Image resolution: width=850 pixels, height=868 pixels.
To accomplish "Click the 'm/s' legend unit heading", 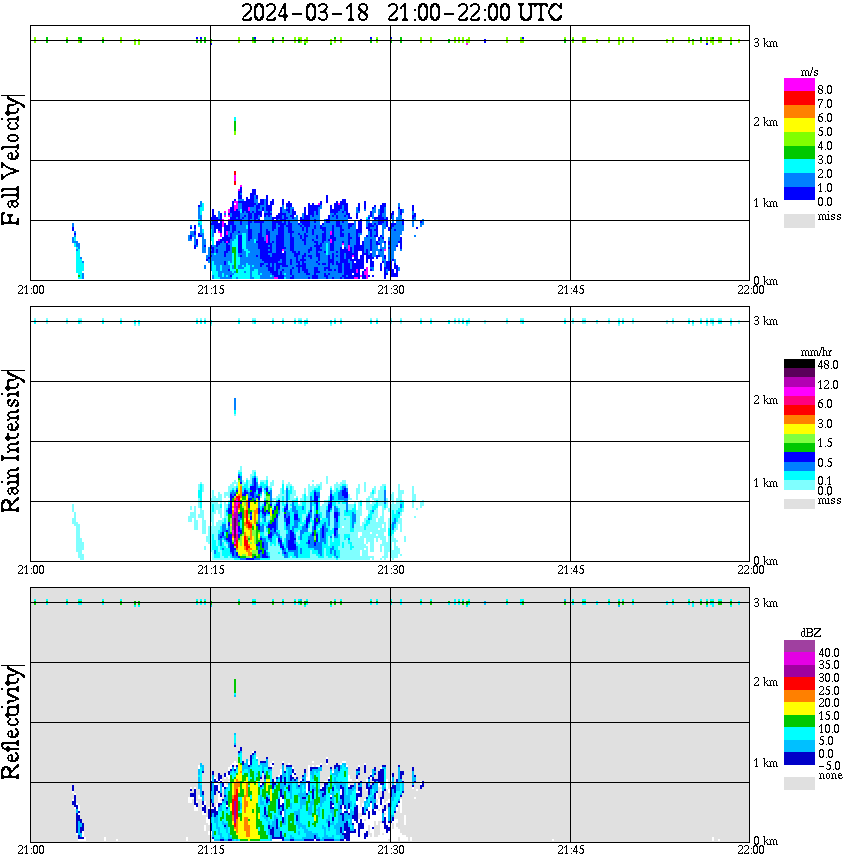I will point(809,73).
